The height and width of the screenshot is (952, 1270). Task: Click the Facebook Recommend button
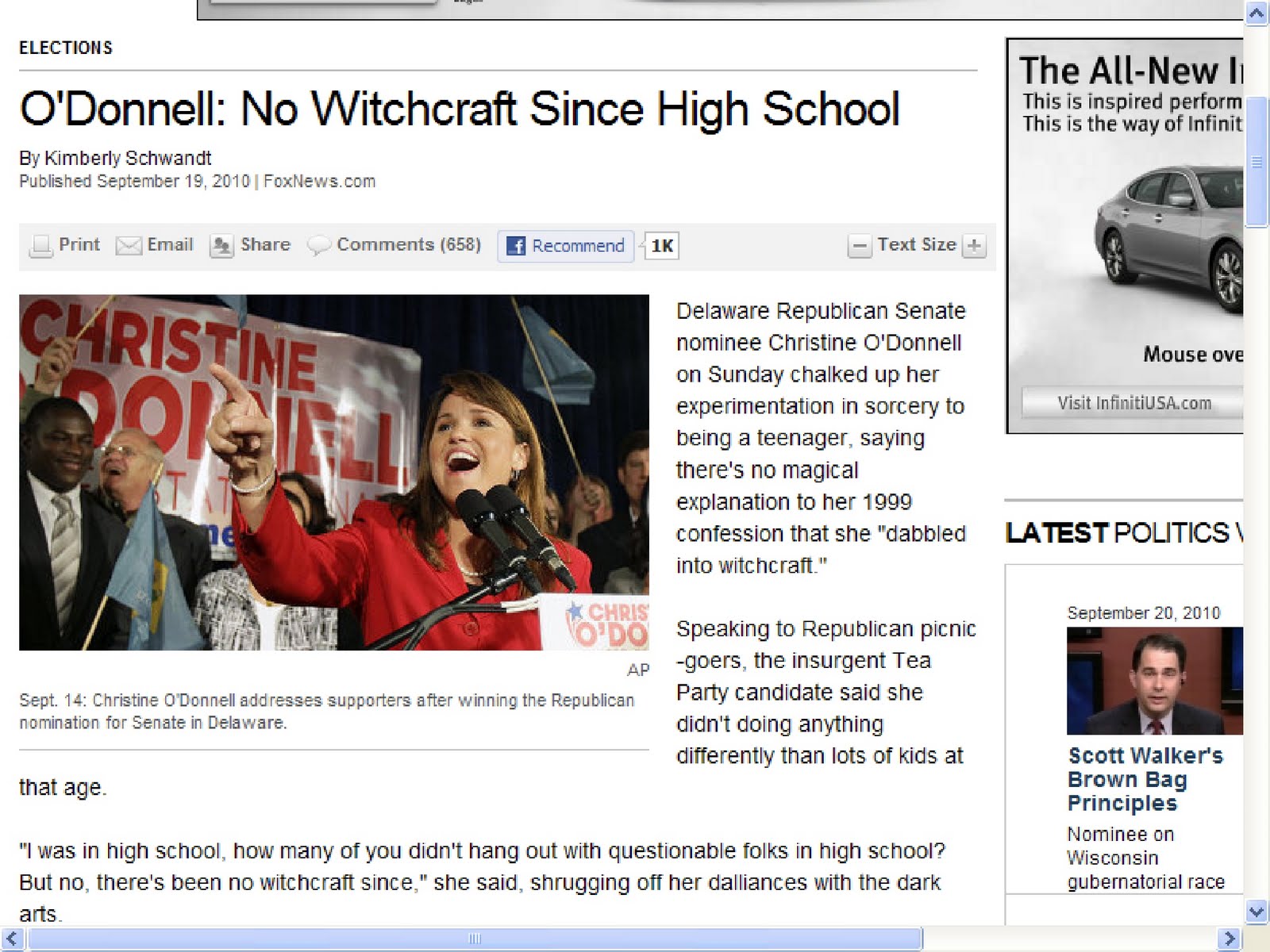pos(566,246)
